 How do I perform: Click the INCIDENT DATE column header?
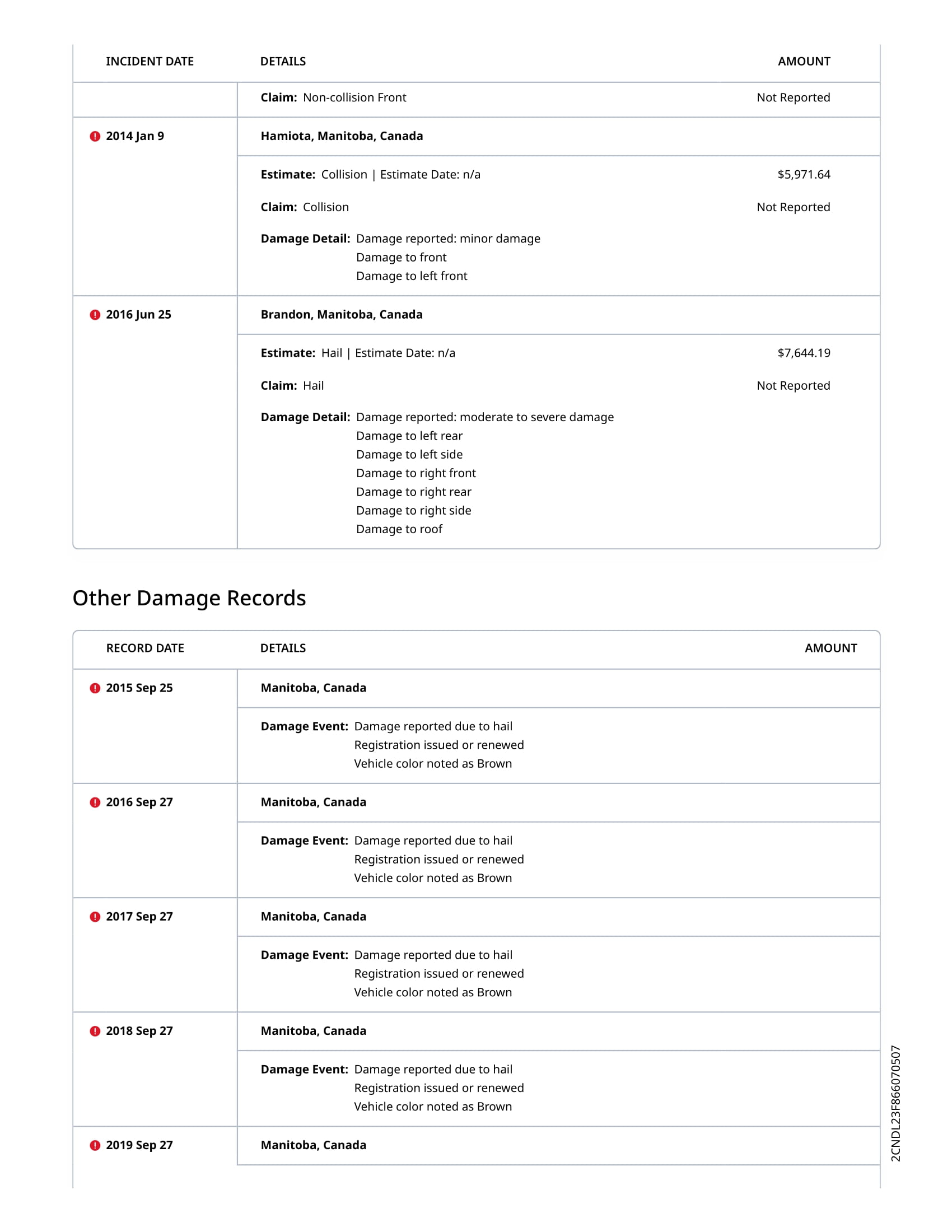(x=150, y=62)
